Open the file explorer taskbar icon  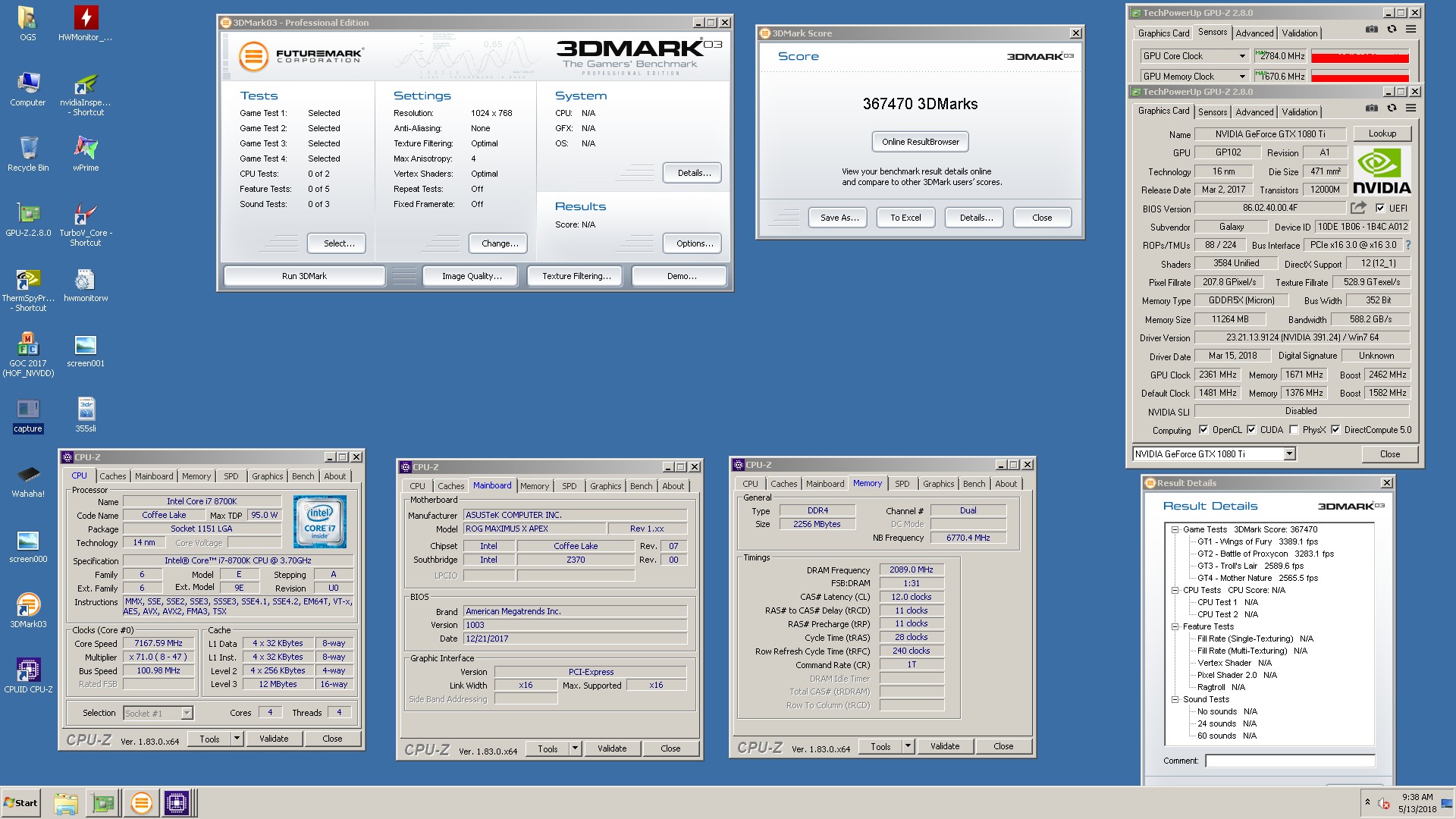[66, 802]
